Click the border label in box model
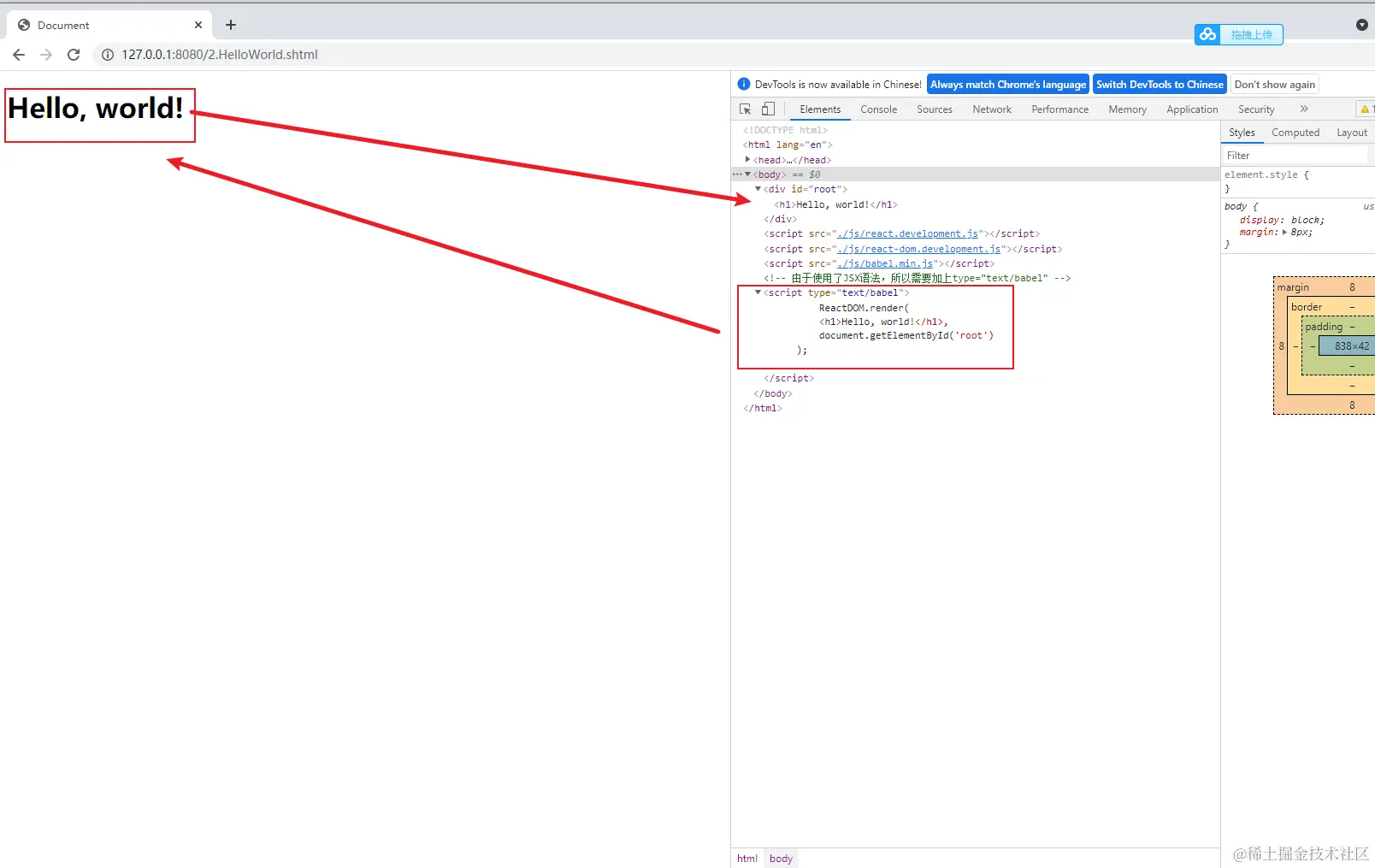1375x868 pixels. pos(1307,307)
